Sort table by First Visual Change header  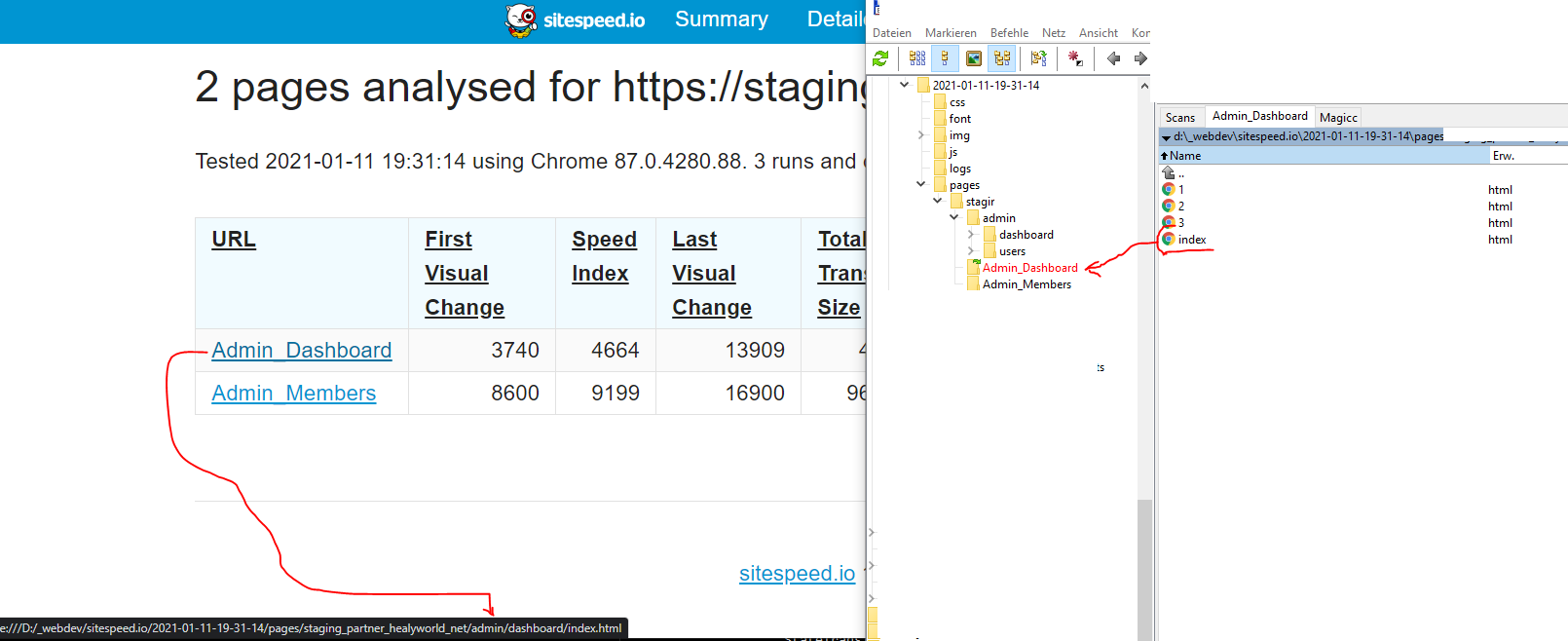465,274
